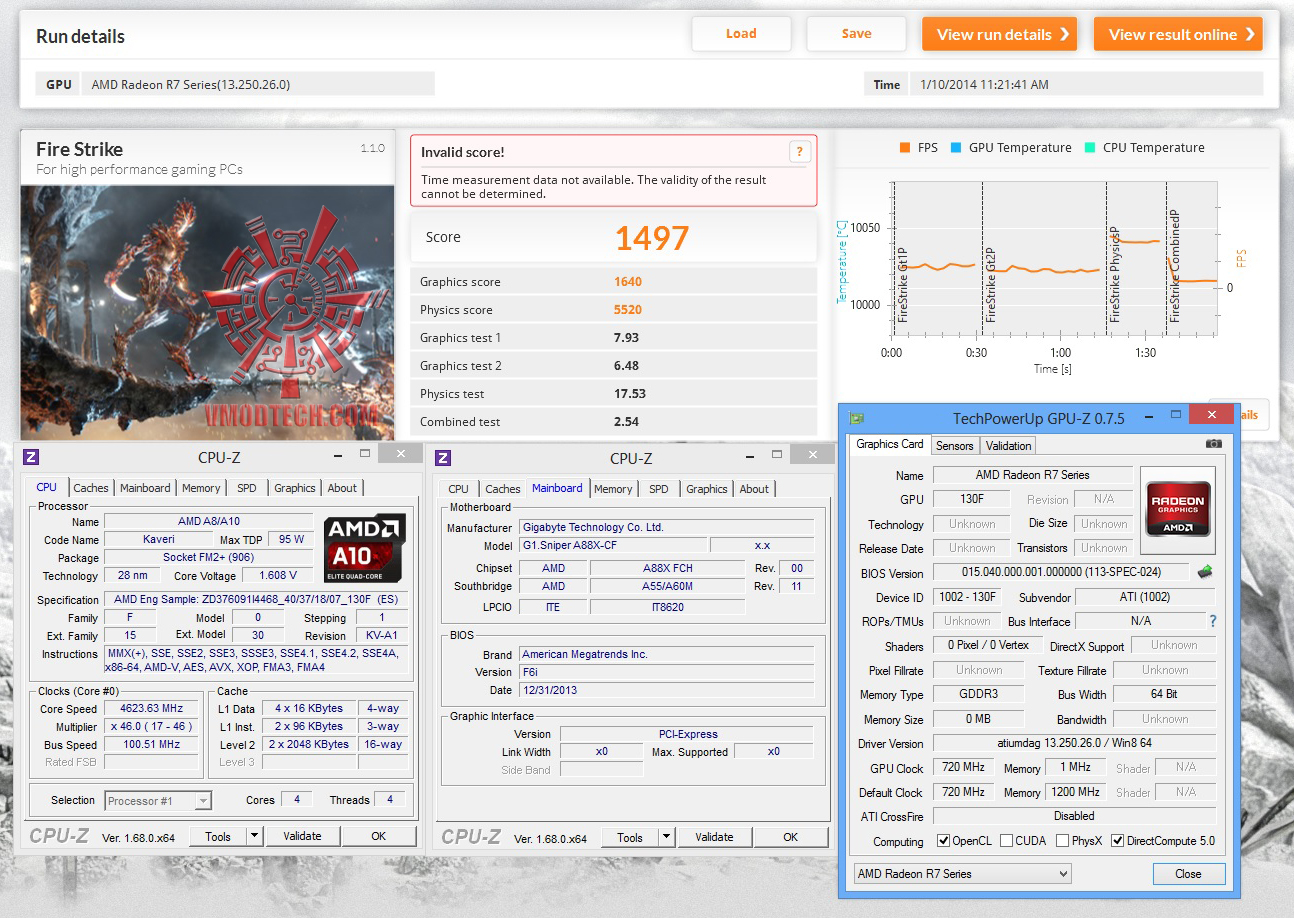Click the Code Name value Kaveri

(x=159, y=540)
